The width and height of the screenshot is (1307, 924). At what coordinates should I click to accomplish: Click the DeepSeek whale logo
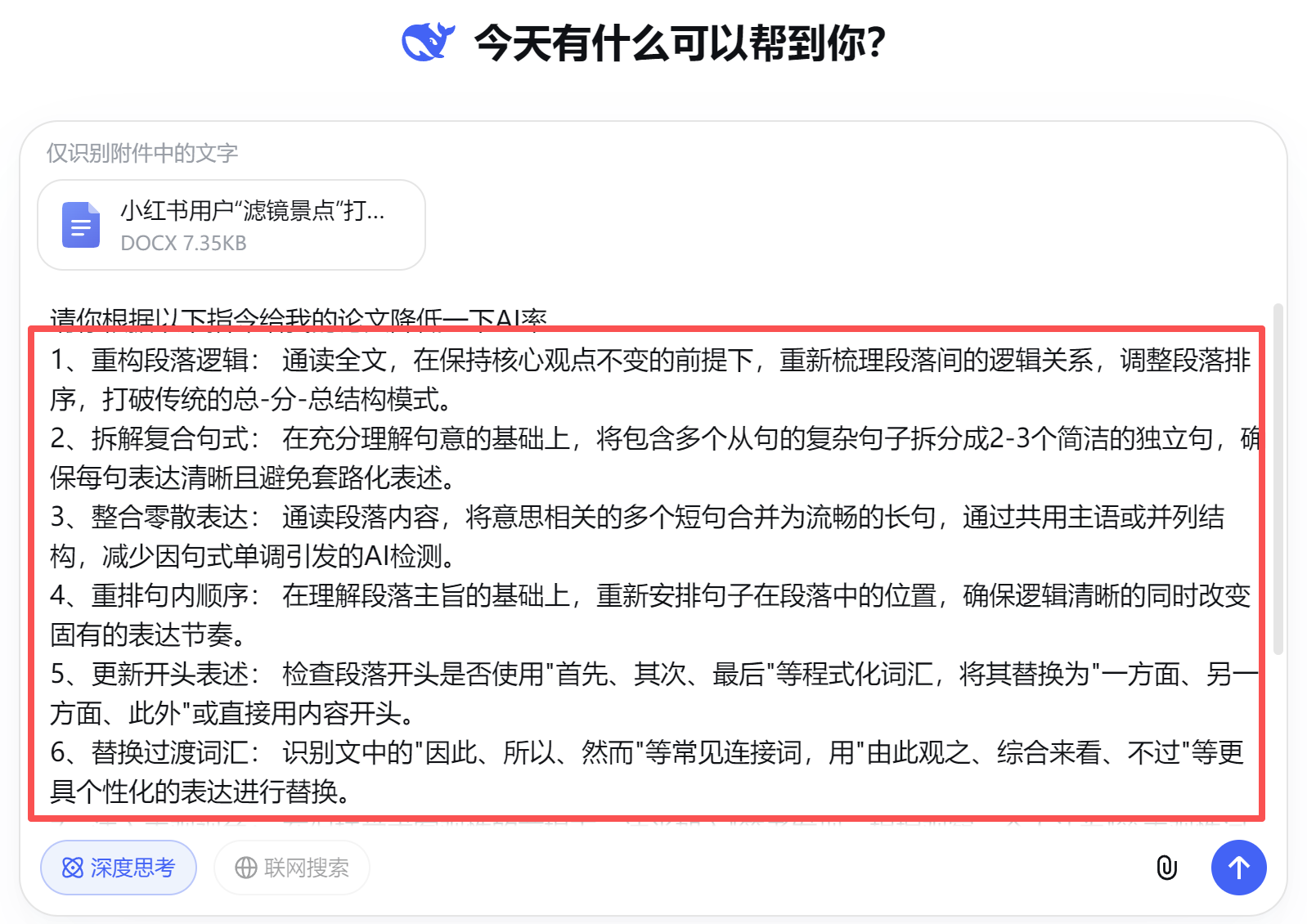pos(428,42)
